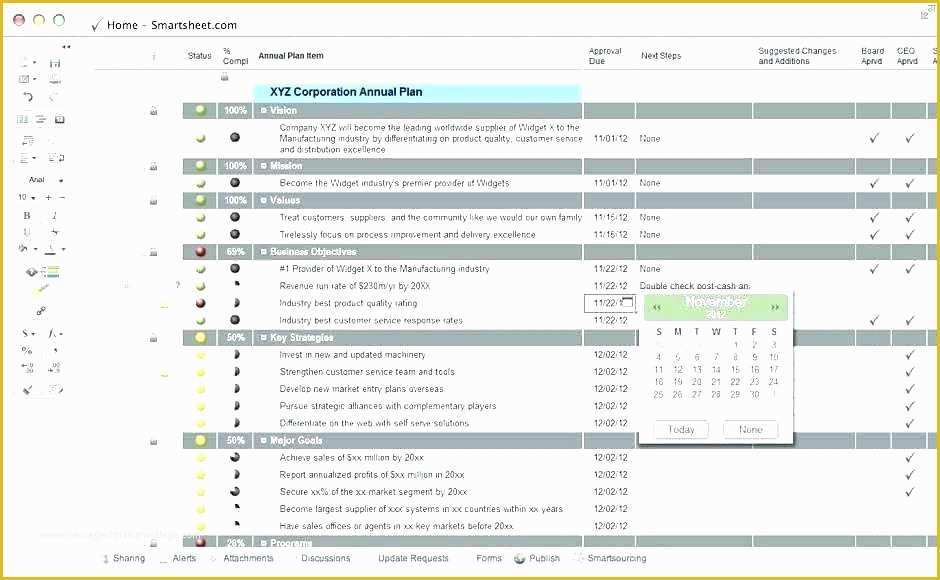940x580 pixels.
Task: Click calendar picker icon in Approval Due cell
Action: coord(627,302)
